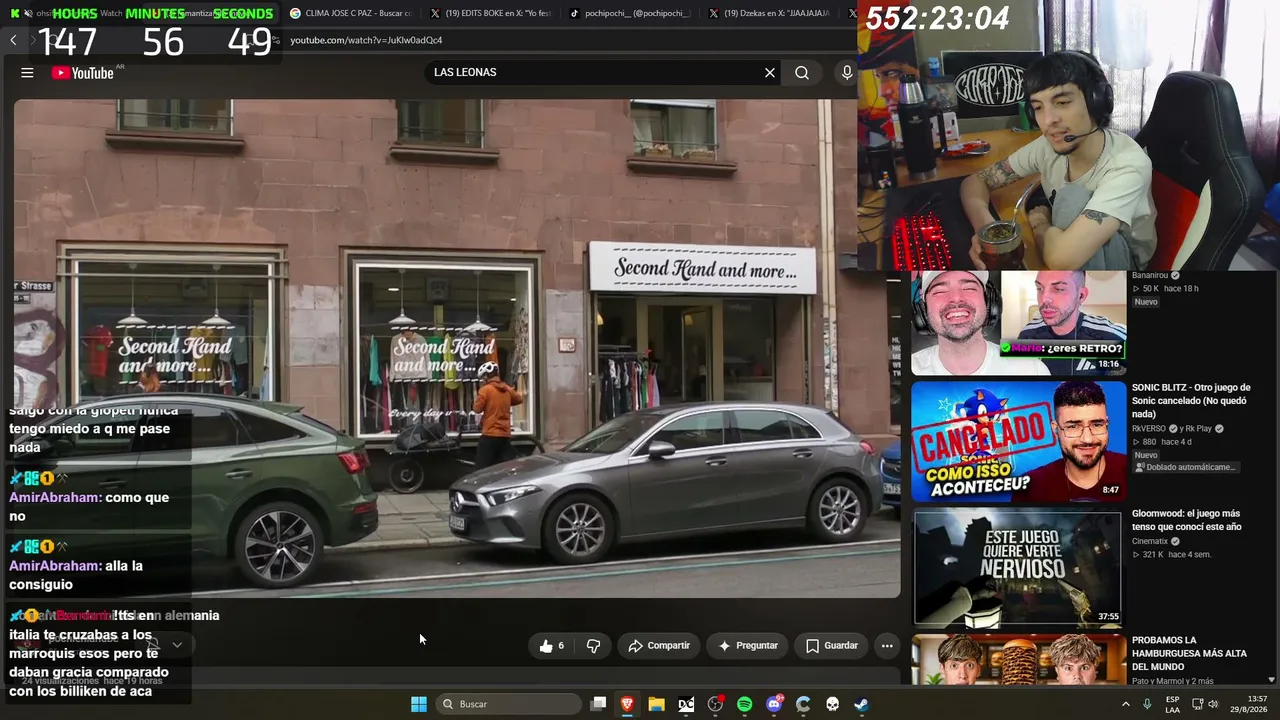Open the Preguntar AI assistant button

click(748, 646)
